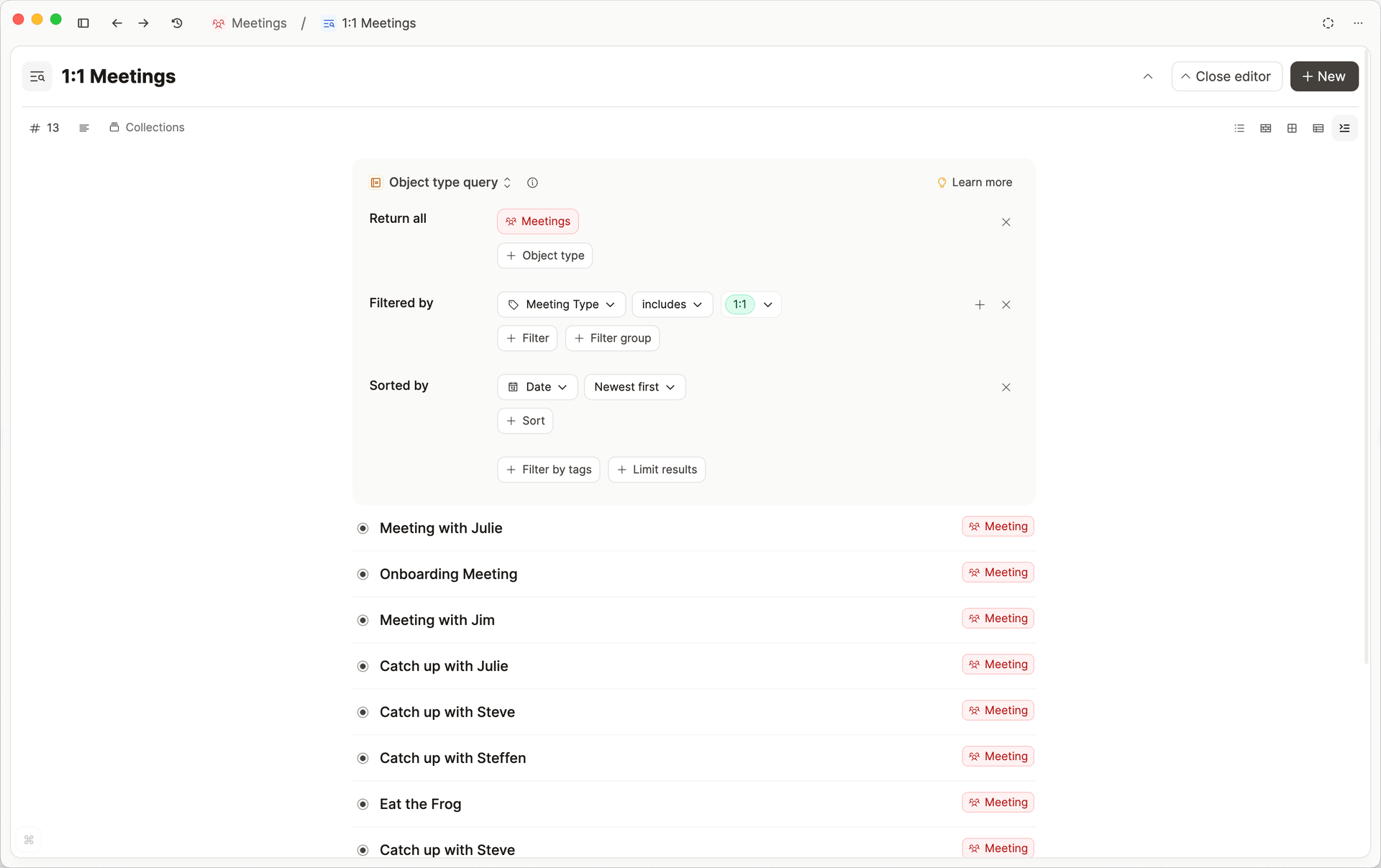Toggle the radio circle for Eat the Frog

(x=363, y=805)
